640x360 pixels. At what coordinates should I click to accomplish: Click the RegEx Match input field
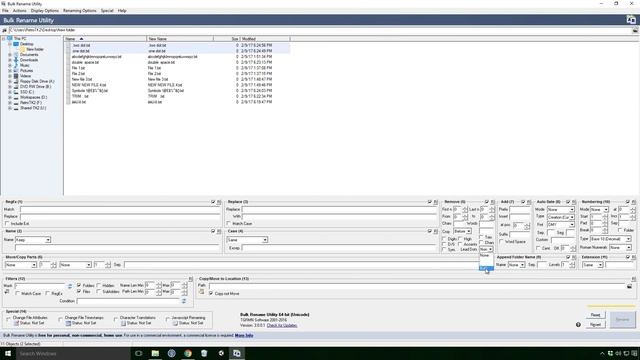[120, 209]
